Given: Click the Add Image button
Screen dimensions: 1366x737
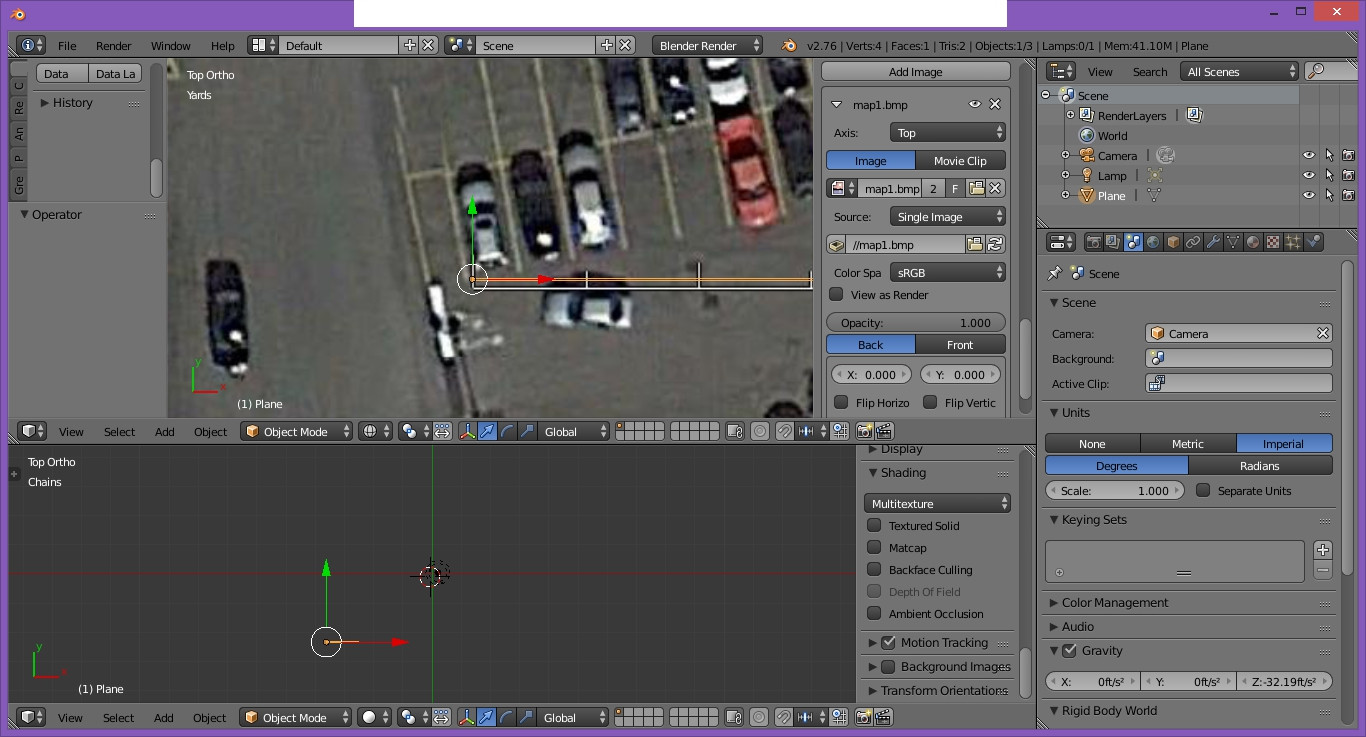Looking at the screenshot, I should tap(915, 72).
